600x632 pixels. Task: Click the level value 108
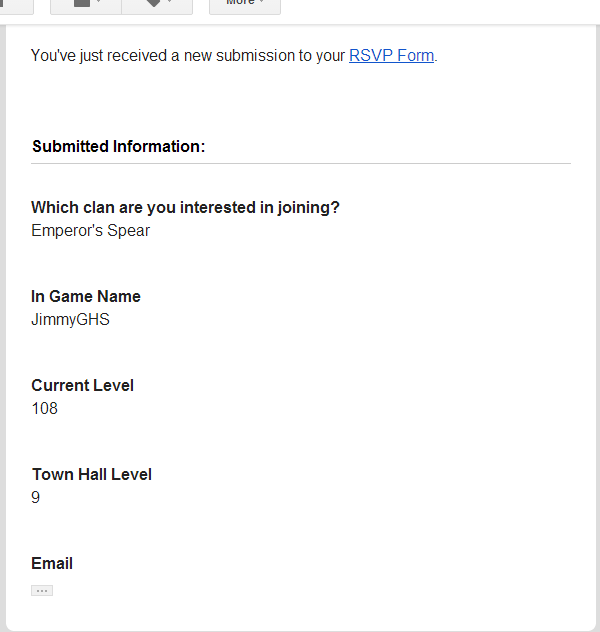[45, 408]
